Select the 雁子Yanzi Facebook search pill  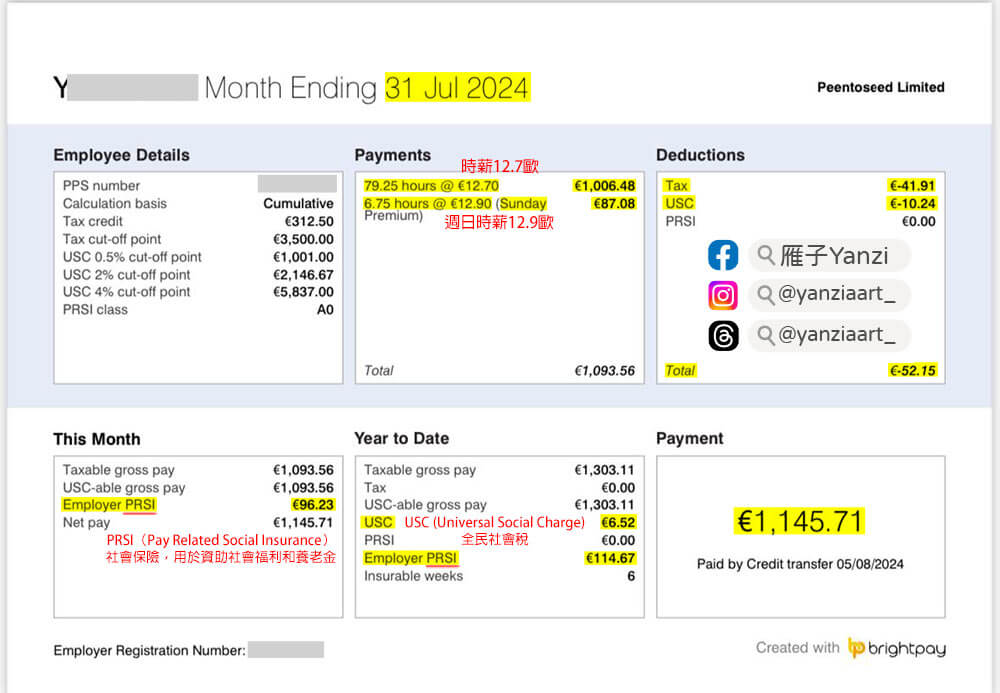(829, 256)
